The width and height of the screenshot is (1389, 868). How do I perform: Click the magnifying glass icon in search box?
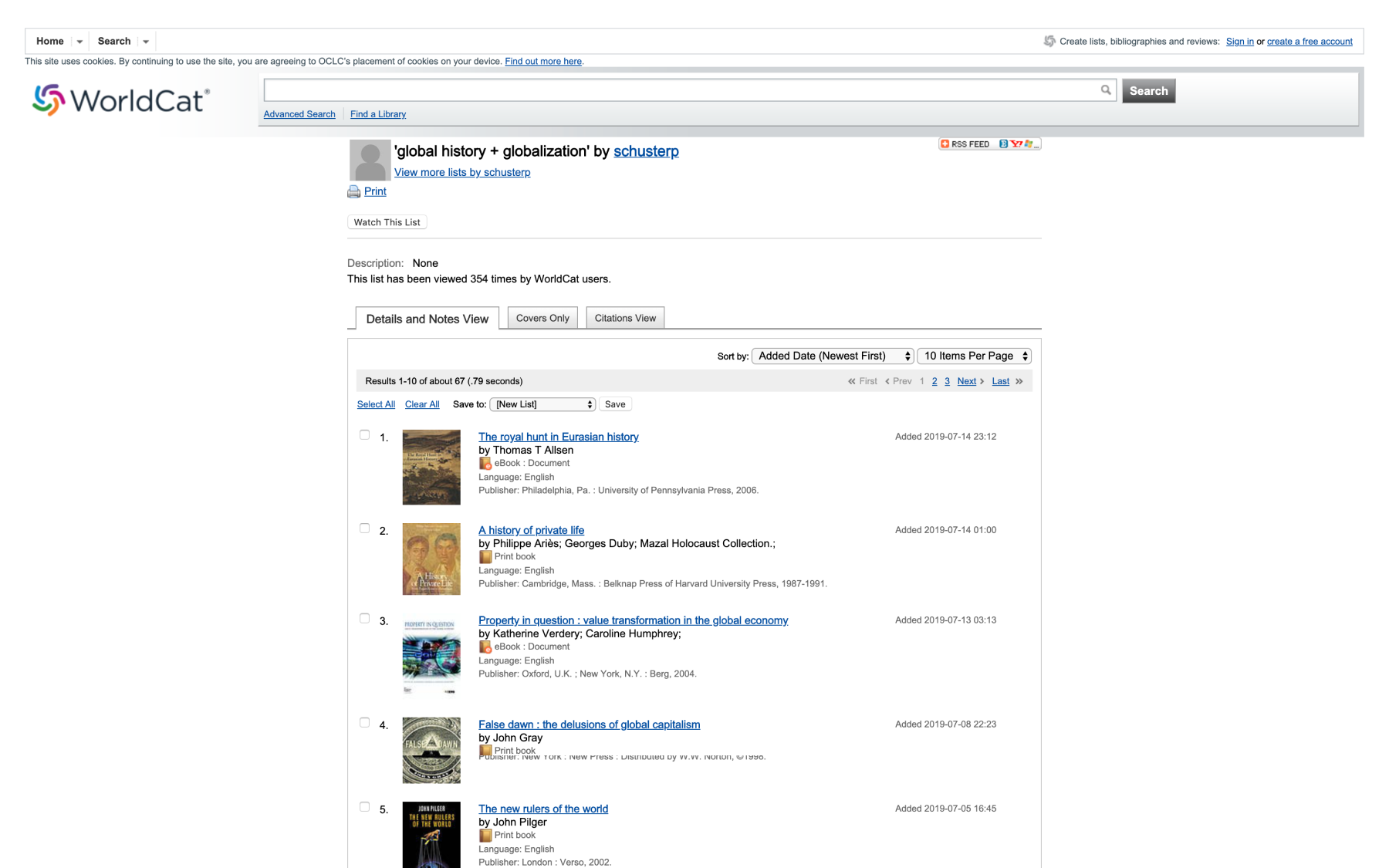(1105, 90)
